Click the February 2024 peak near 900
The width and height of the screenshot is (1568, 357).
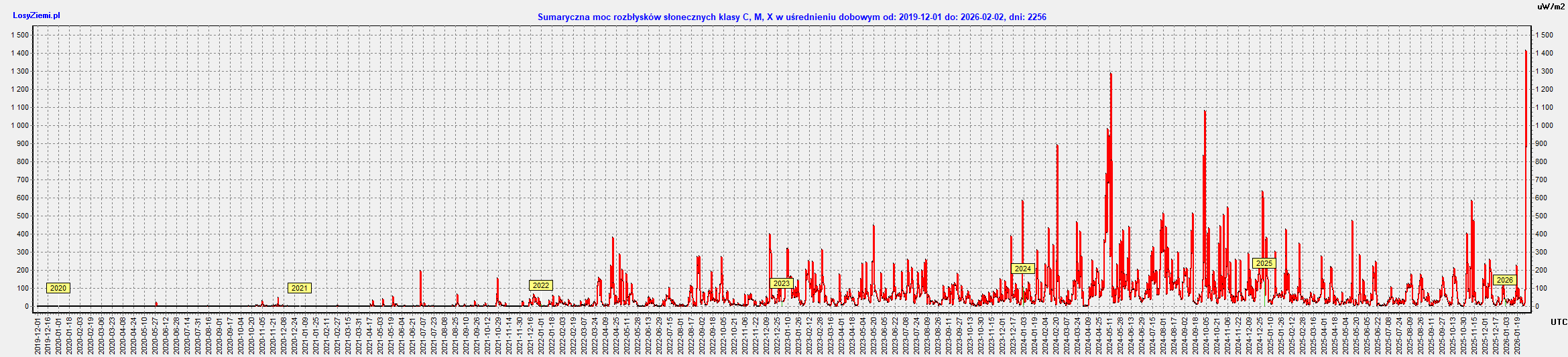(1057, 147)
